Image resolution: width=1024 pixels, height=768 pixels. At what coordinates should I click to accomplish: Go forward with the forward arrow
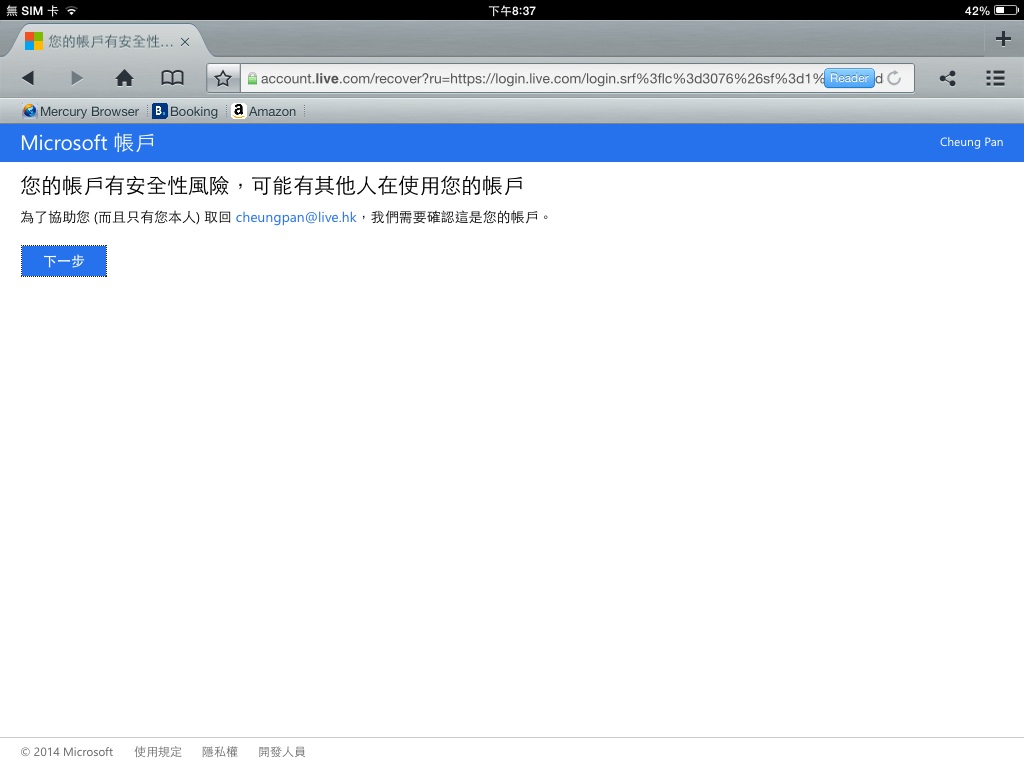pos(76,78)
